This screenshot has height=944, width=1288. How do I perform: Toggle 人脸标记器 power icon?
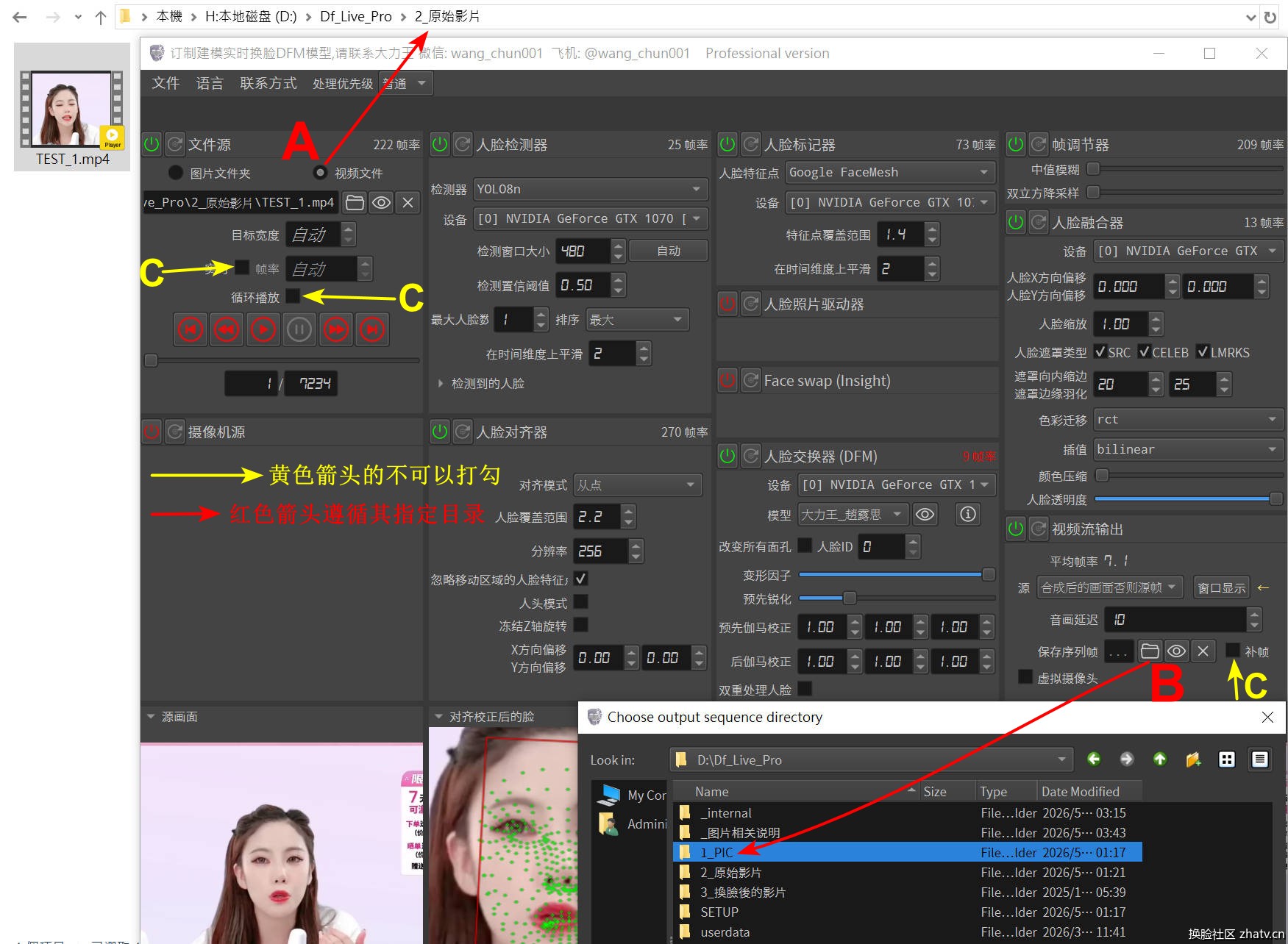pos(727,144)
